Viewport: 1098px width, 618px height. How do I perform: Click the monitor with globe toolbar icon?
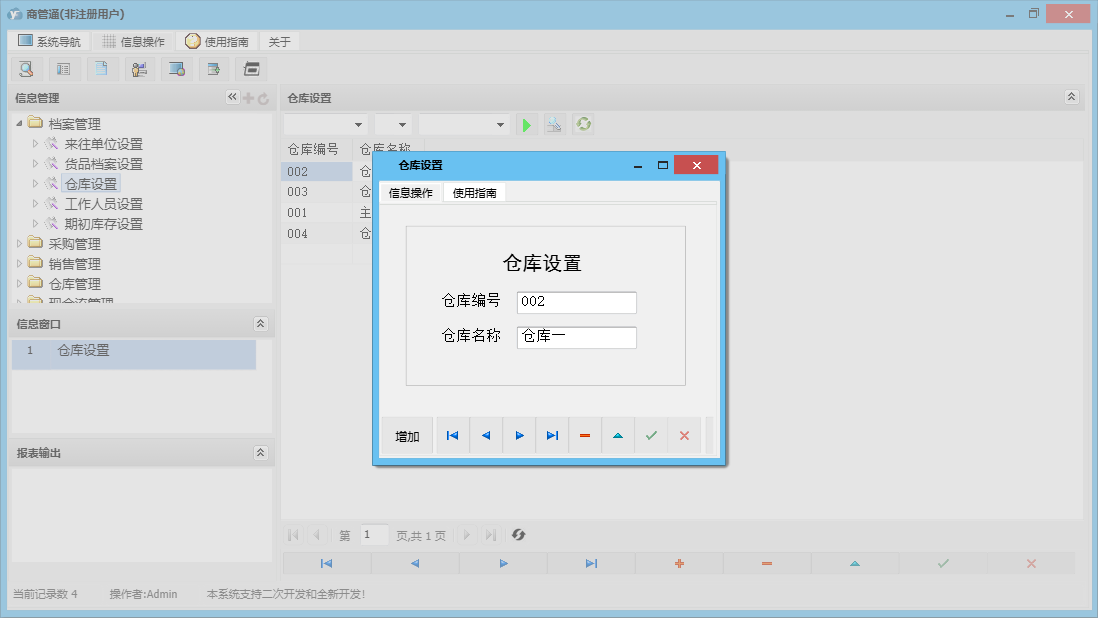[x=177, y=68]
